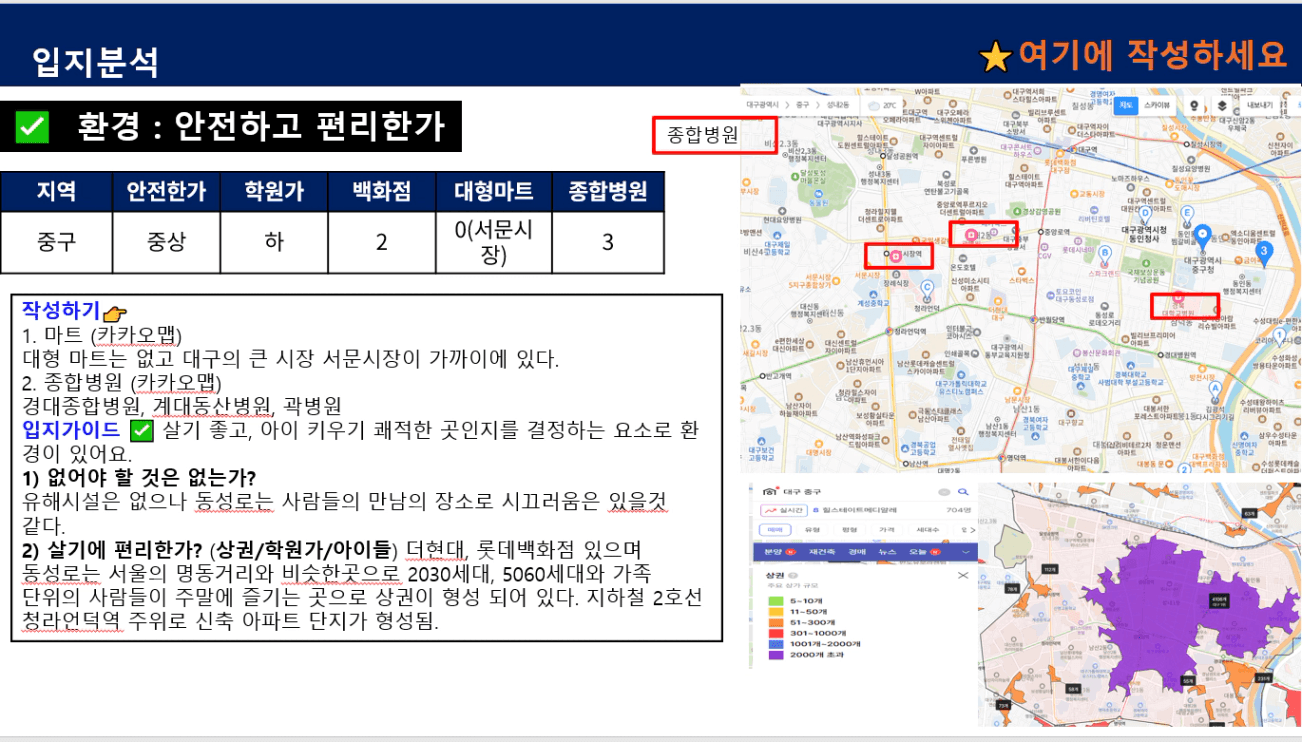Image resolution: width=1302 pixels, height=742 pixels.
Task: Click the 입지분석 slide title
Action: 95,62
